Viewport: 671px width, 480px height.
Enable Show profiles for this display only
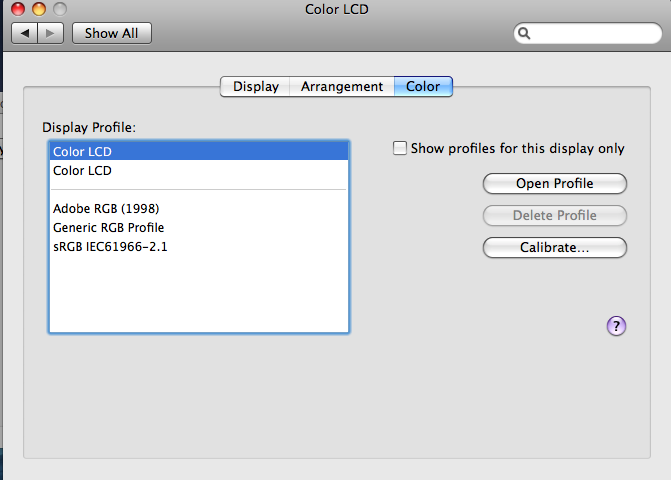[x=400, y=148]
